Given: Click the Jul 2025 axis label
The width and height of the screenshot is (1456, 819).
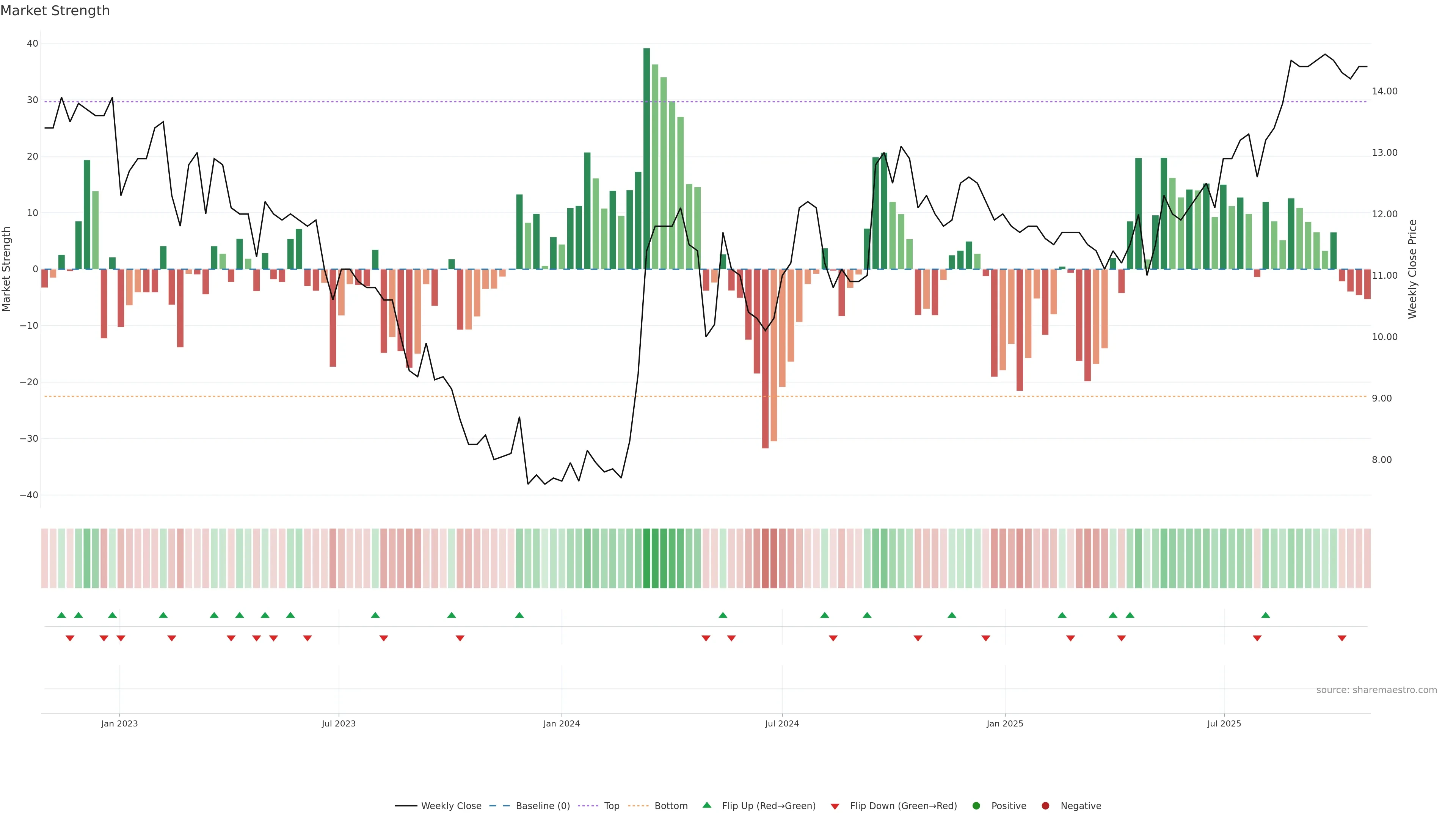Looking at the screenshot, I should 1224,723.
